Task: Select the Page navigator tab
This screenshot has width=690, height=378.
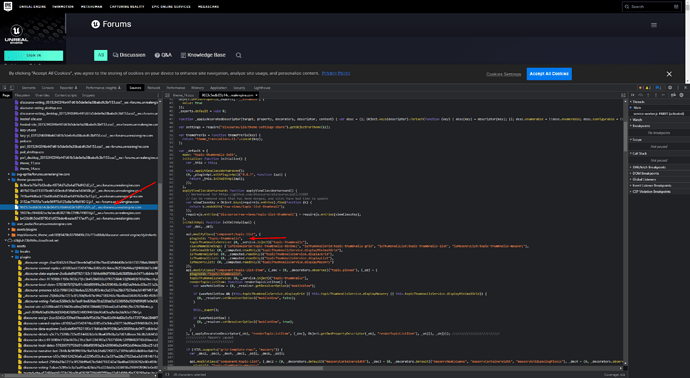Action: 6,95
